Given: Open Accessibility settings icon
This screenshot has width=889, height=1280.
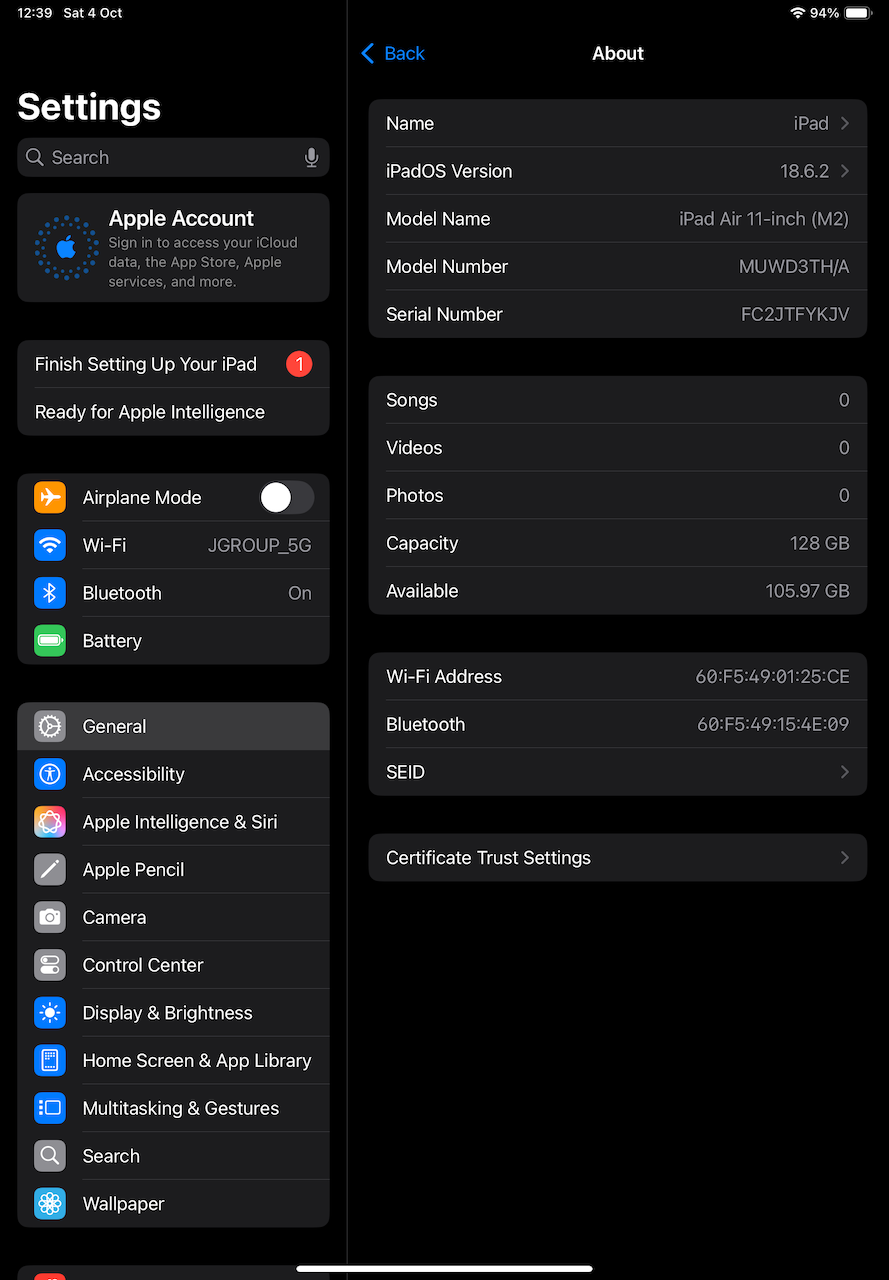Looking at the screenshot, I should [50, 774].
